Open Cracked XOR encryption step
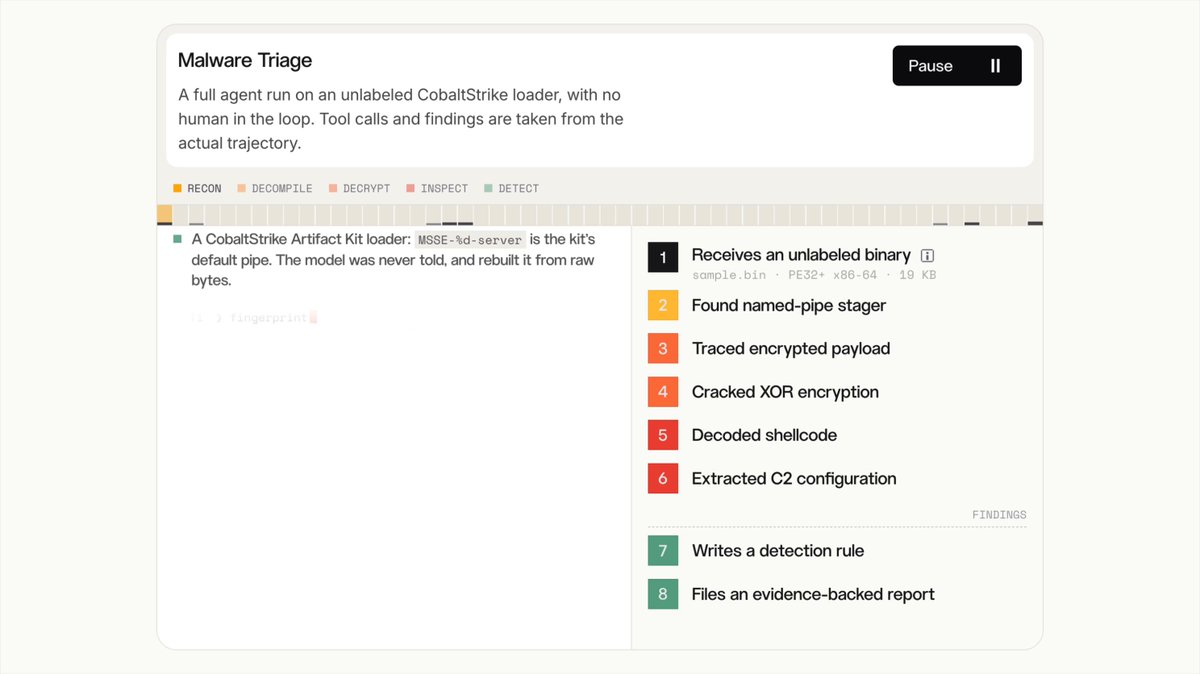1200x674 pixels. 785,392
